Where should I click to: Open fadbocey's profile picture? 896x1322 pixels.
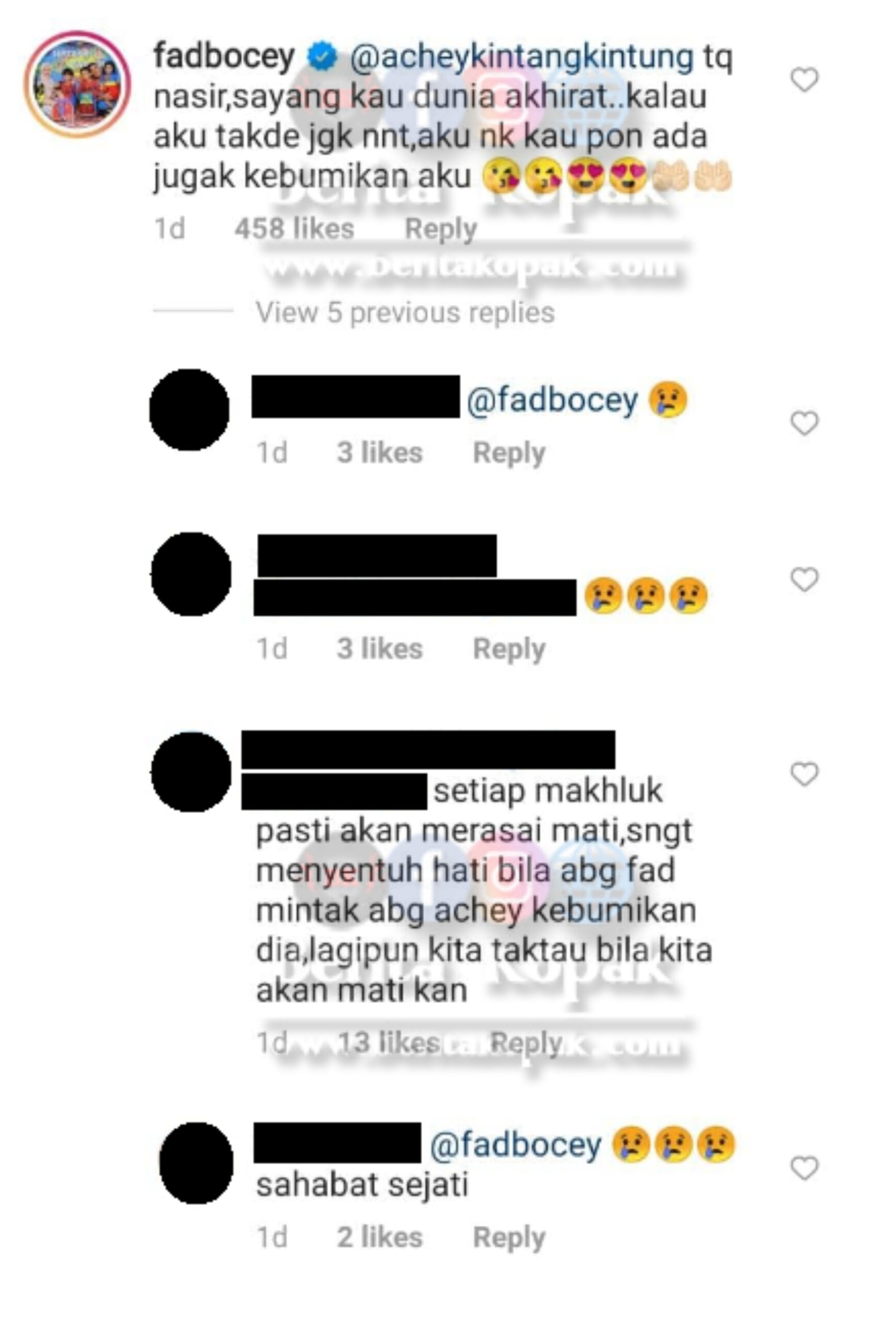(77, 84)
